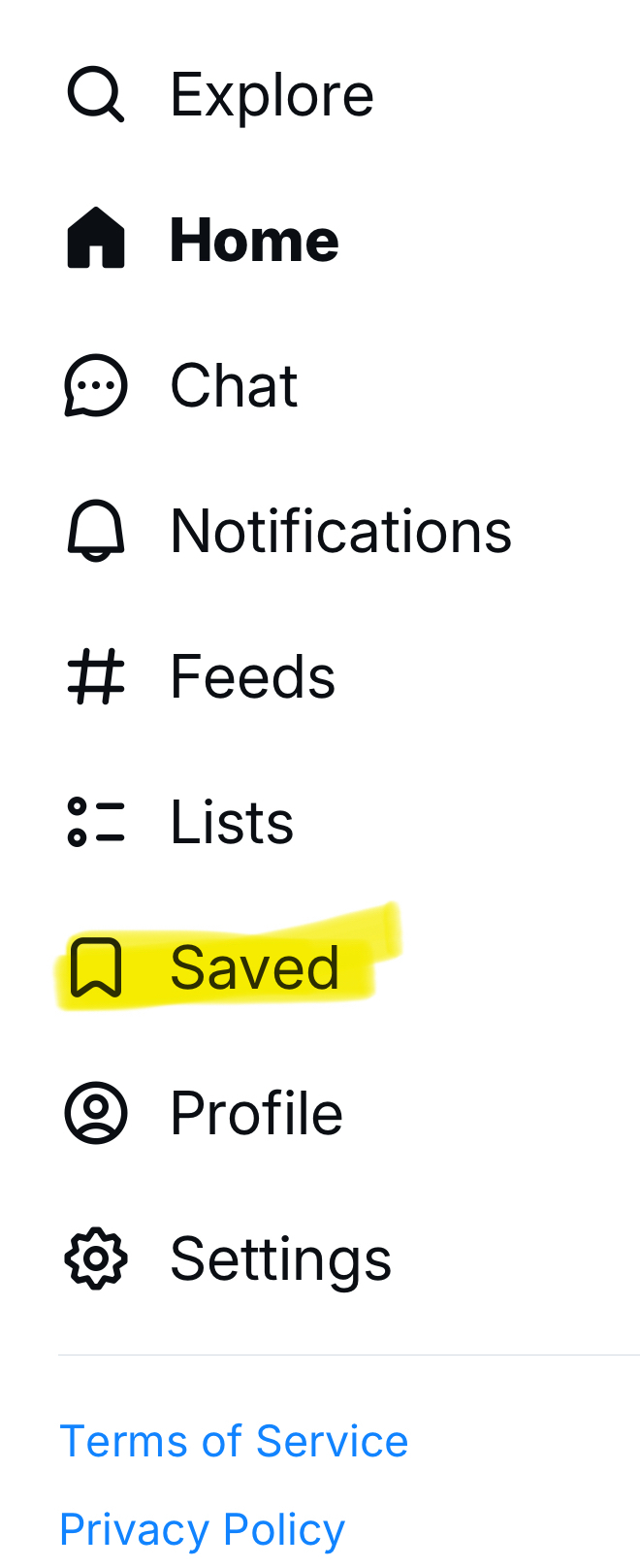Select the Notifications text label
Image resolution: width=640 pixels, height=1568 pixels.
pyautogui.click(x=340, y=531)
